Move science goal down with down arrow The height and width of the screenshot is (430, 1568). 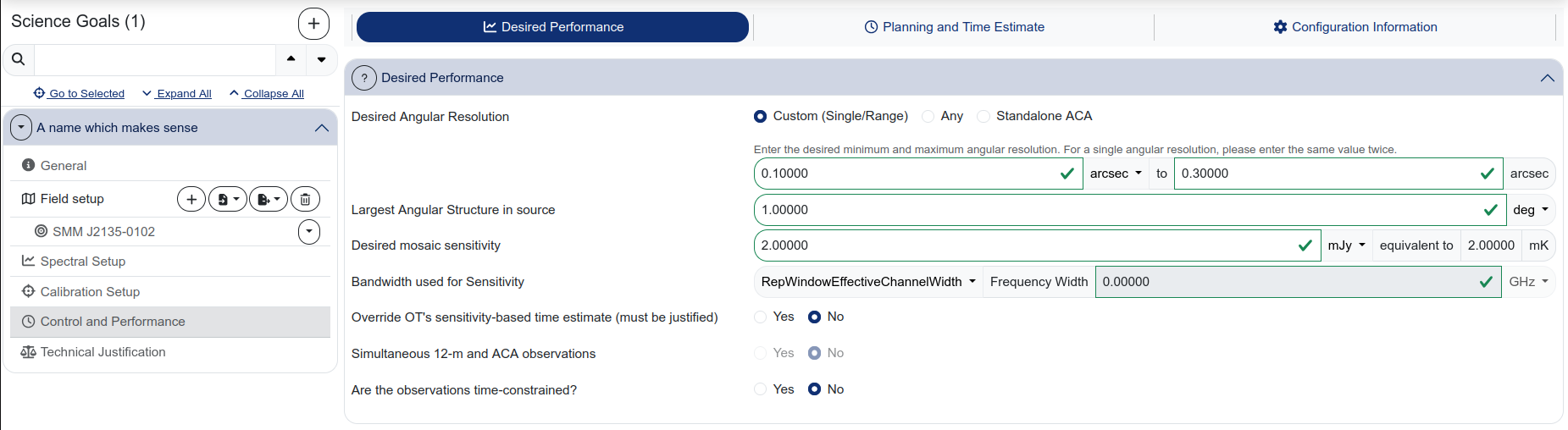321,59
